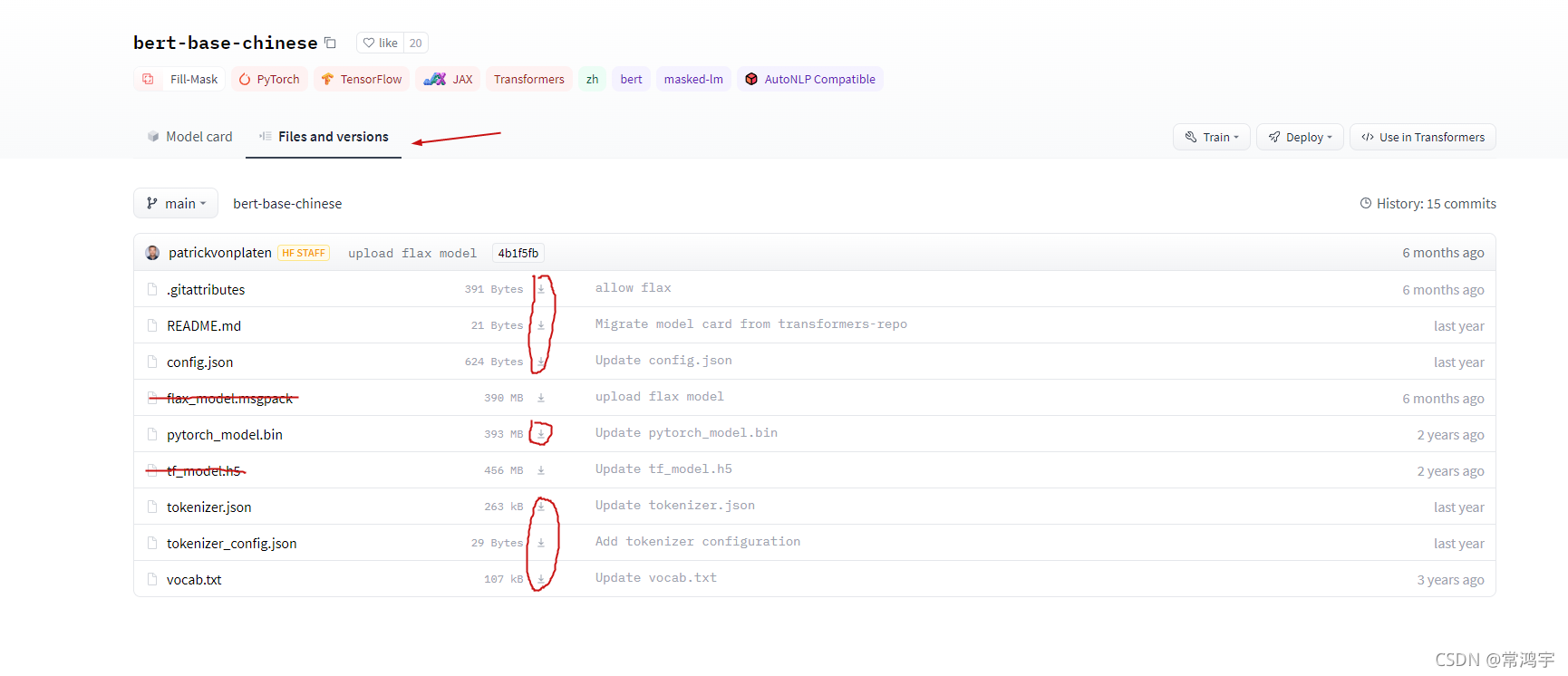Open the config.json file
This screenshot has width=1568, height=676.
pos(199,362)
